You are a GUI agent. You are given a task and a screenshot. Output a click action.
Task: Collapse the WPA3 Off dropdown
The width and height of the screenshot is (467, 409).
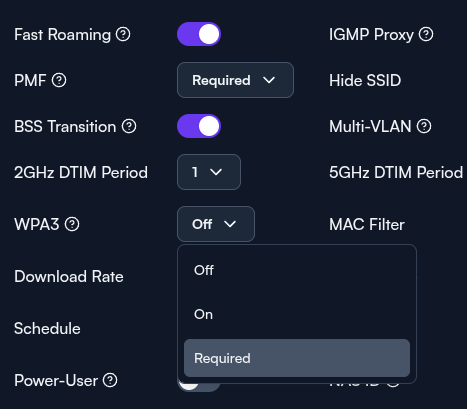coord(216,224)
